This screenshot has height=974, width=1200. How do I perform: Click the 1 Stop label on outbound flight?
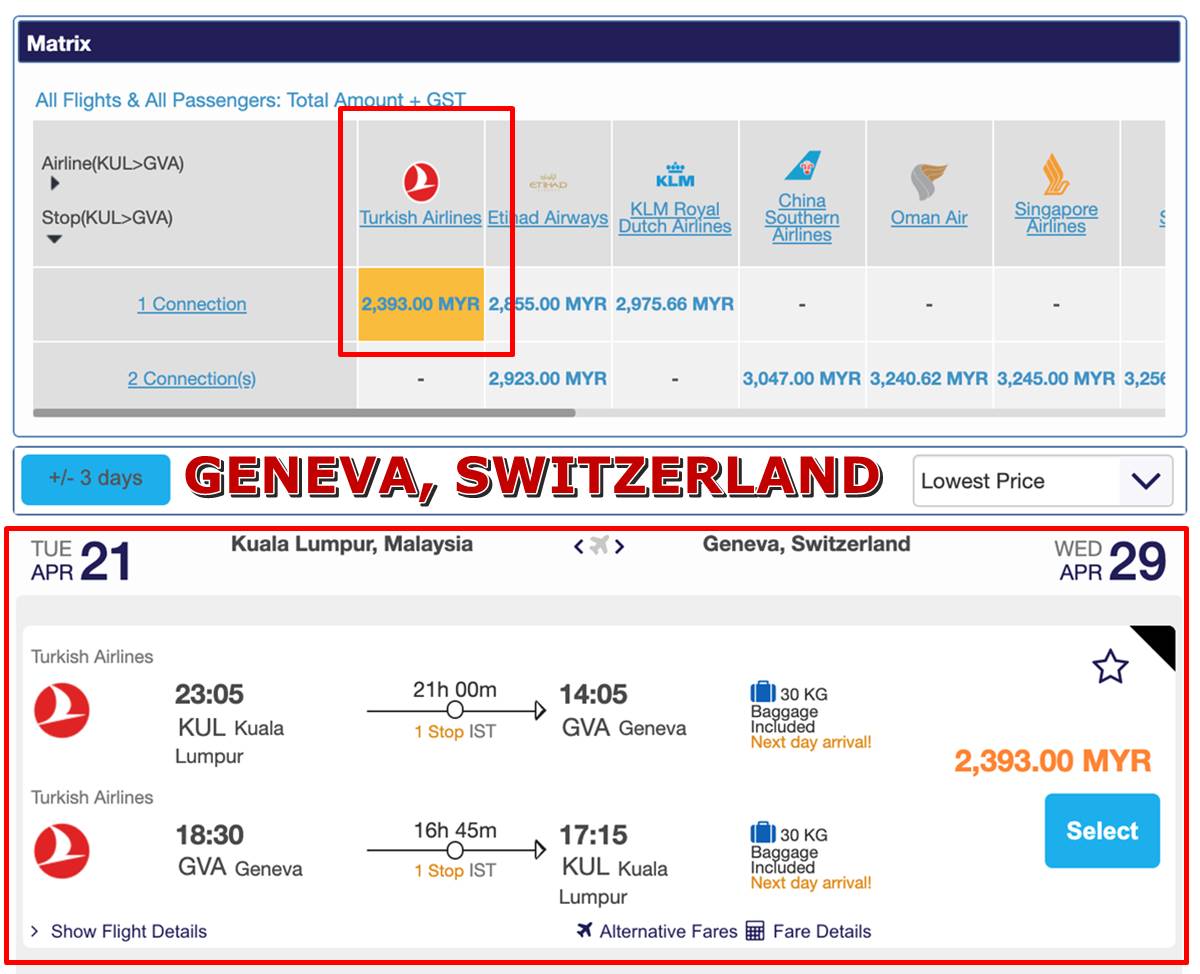click(439, 732)
